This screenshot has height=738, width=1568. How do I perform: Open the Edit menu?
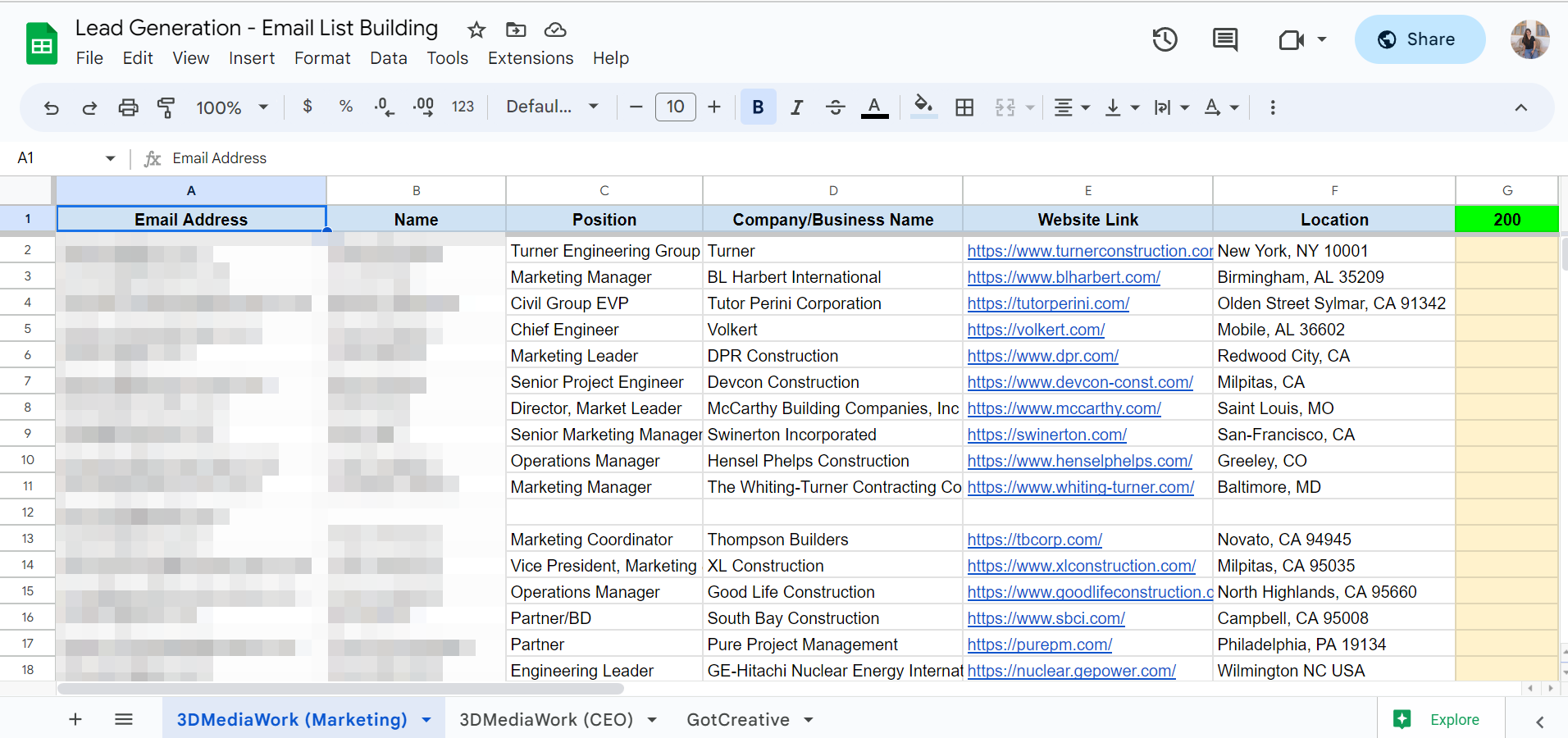point(138,58)
